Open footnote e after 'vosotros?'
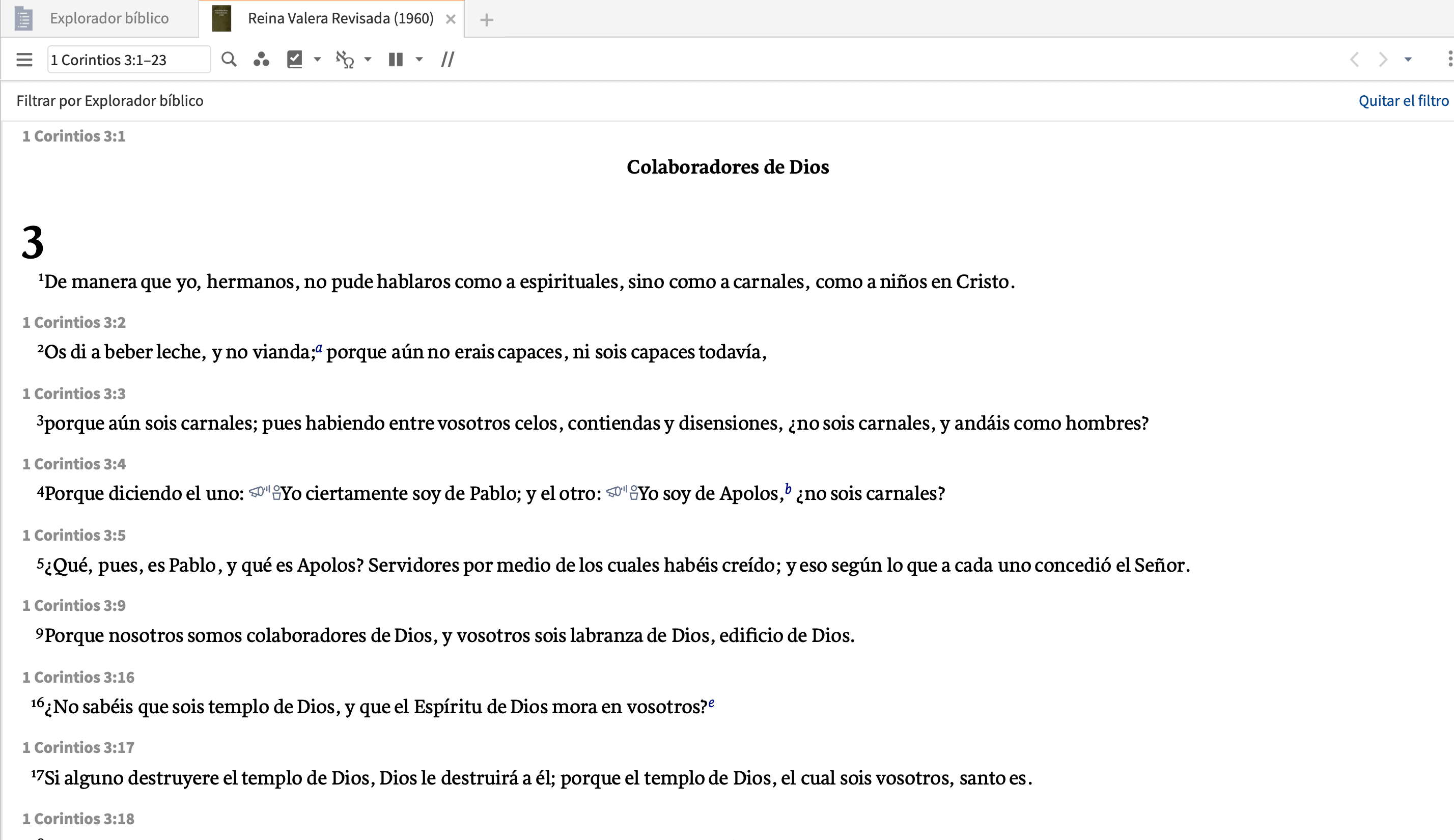 [711, 702]
